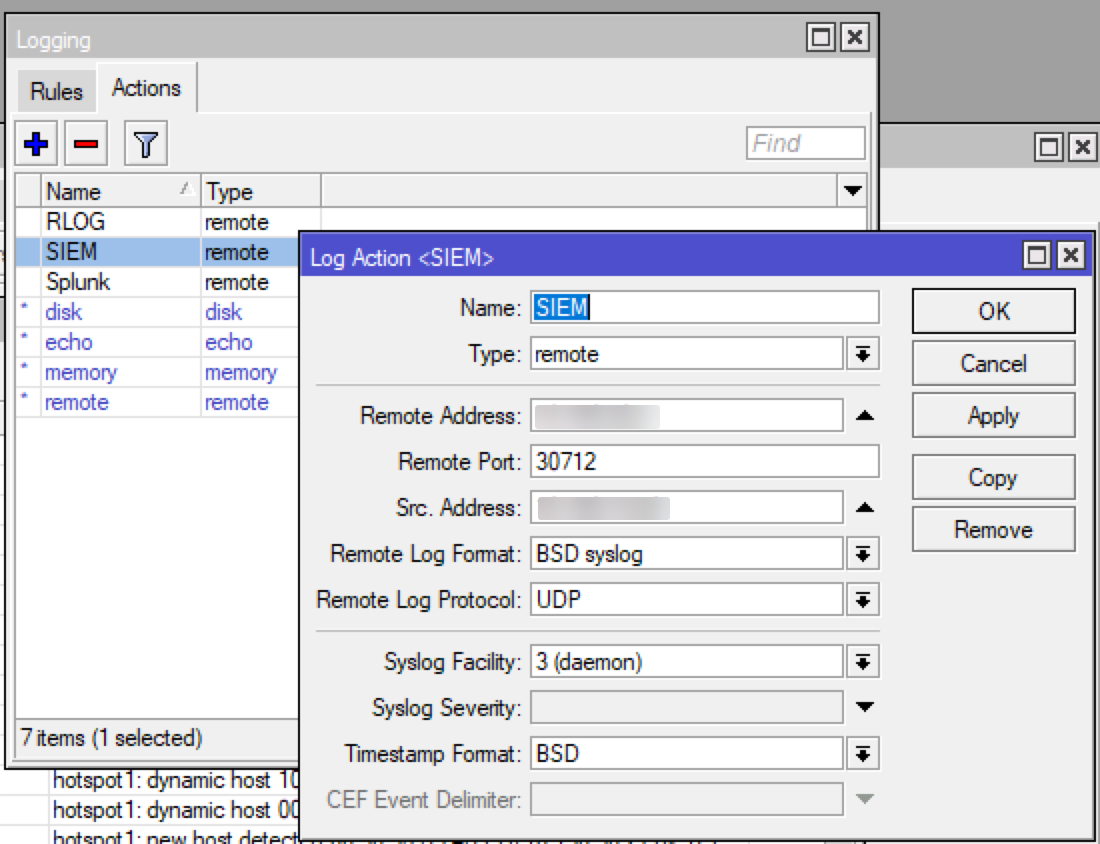Open the filter funnel in Logging toolbar
1100x844 pixels.
(x=146, y=144)
